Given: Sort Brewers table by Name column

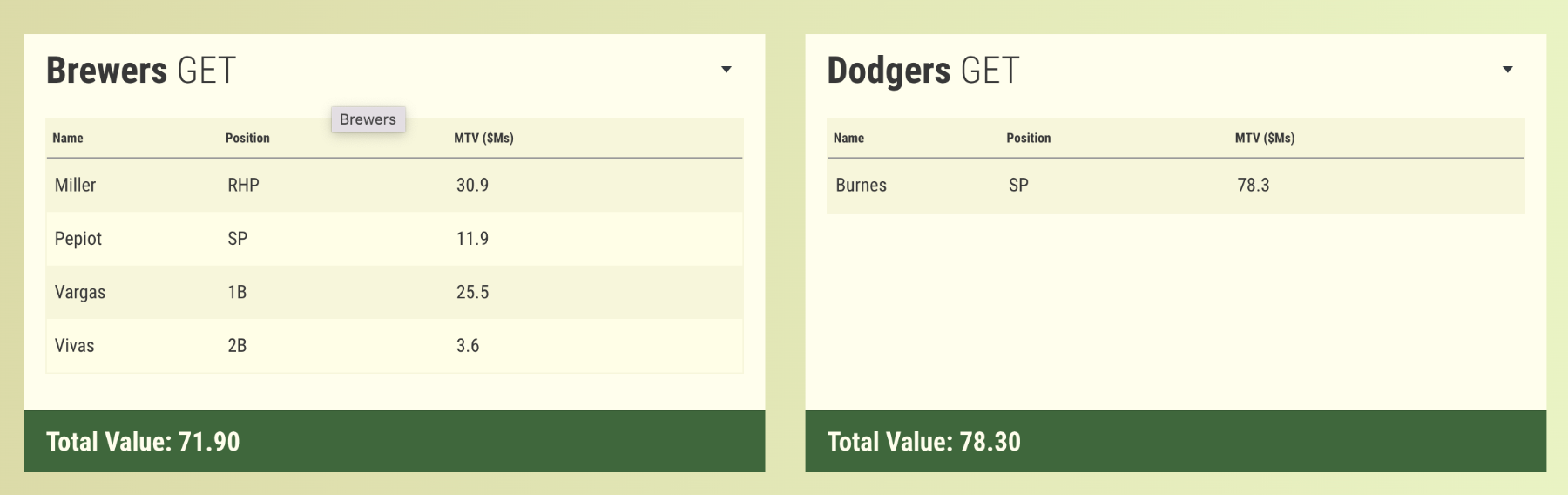Looking at the screenshot, I should click(68, 138).
